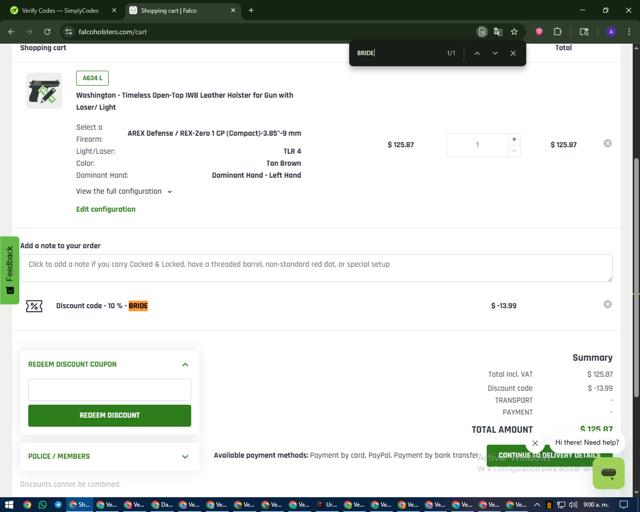
Task: Click the quantity field showing 1
Action: pyautogui.click(x=477, y=145)
